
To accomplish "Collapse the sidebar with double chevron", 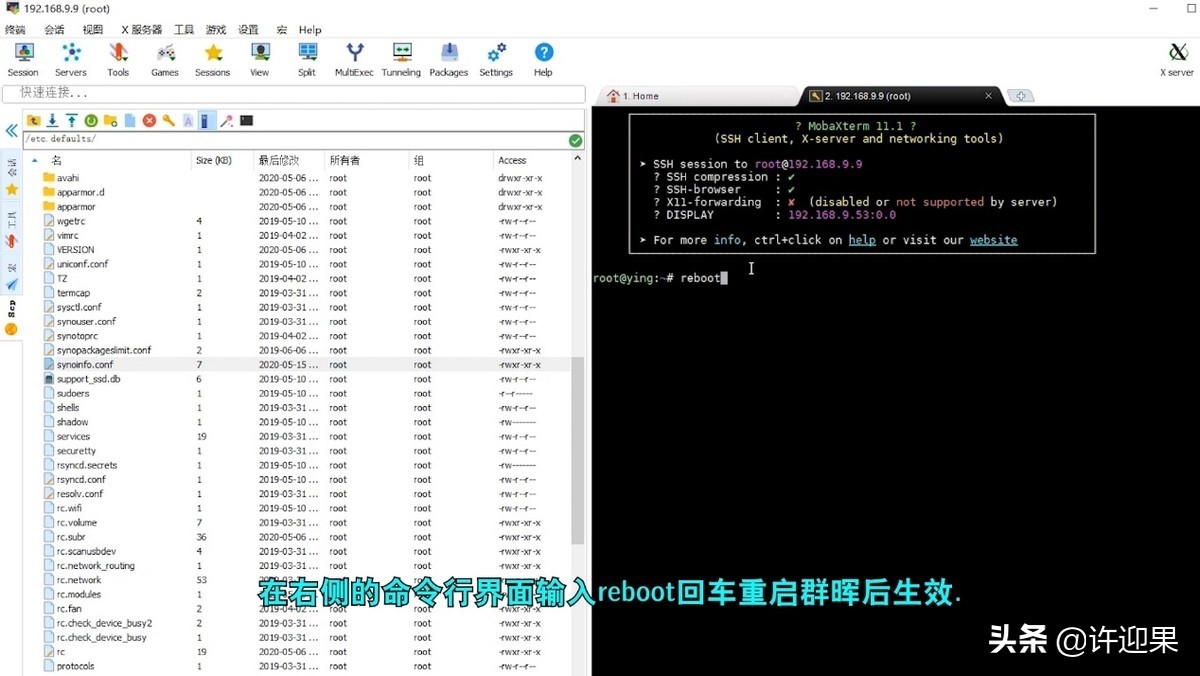I will (x=11, y=131).
